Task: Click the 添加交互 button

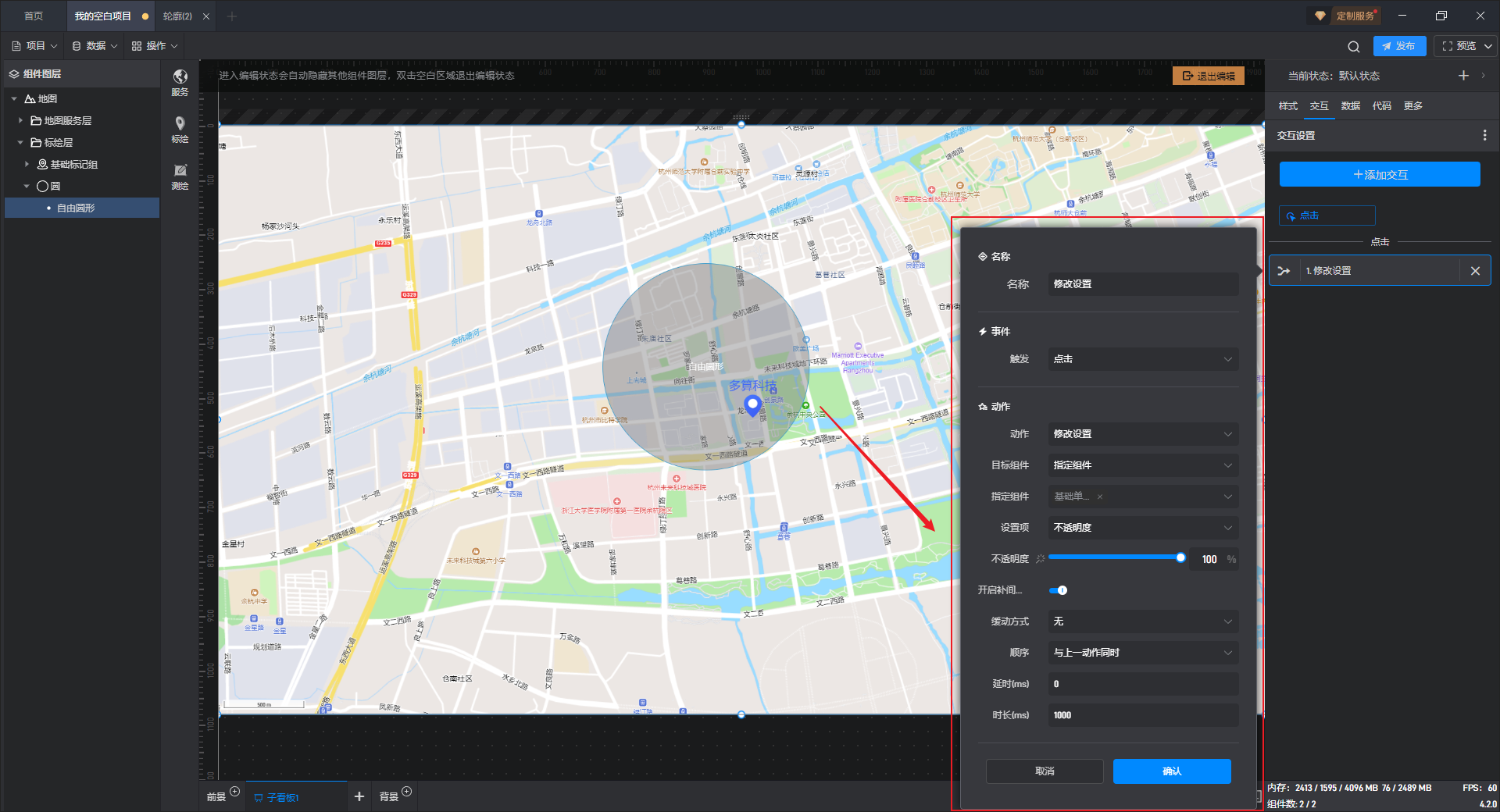Action: point(1380,175)
